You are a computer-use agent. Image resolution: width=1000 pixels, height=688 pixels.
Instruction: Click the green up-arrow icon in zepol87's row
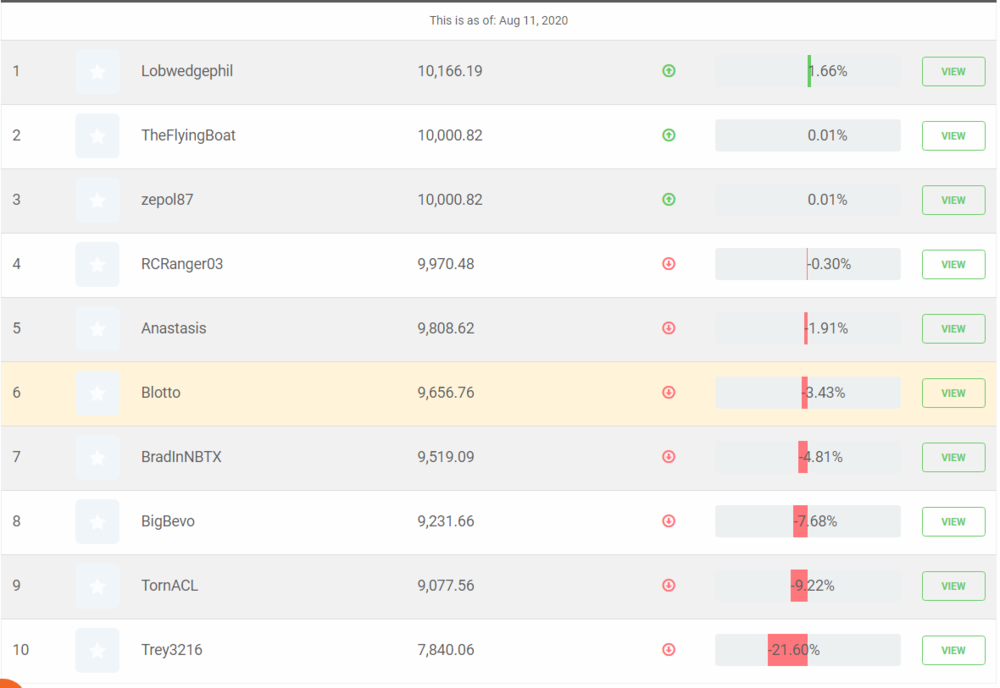[669, 200]
